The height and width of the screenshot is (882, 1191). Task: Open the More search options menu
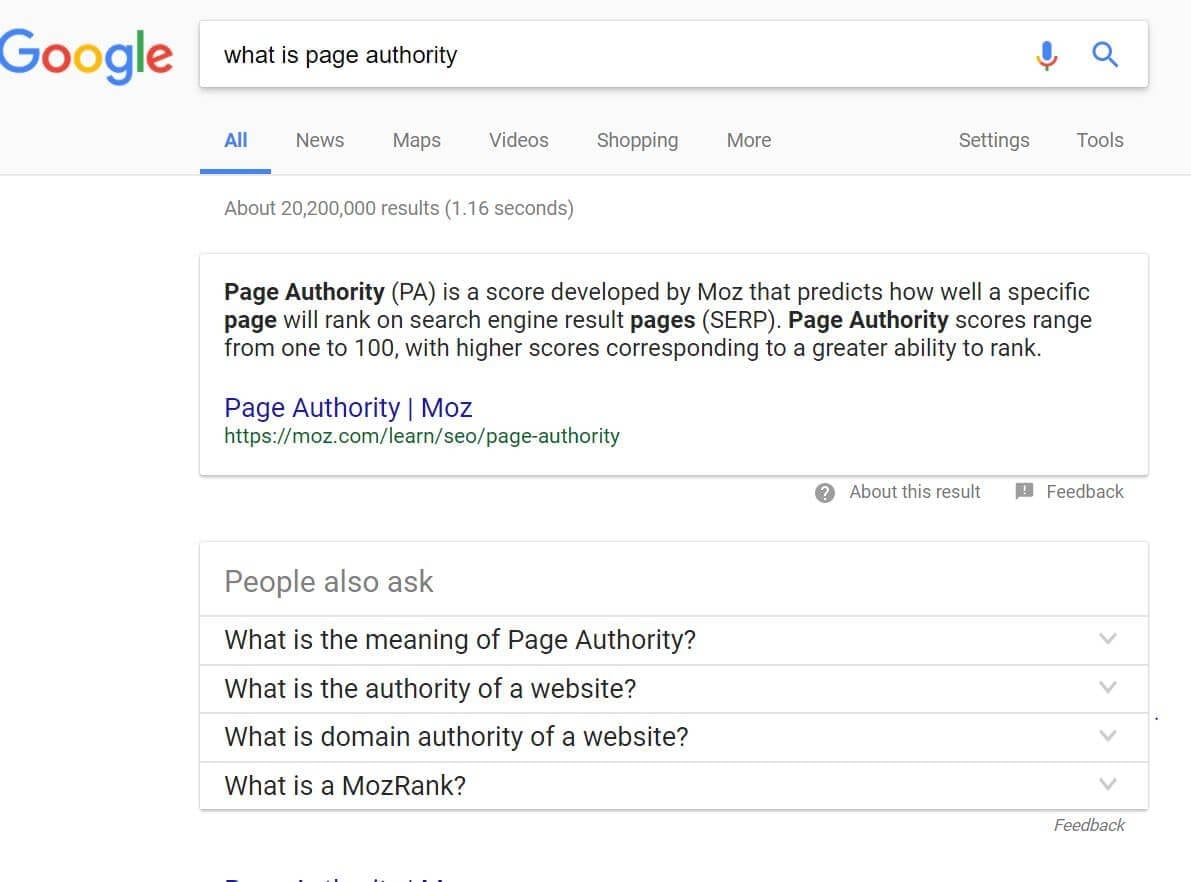click(749, 141)
